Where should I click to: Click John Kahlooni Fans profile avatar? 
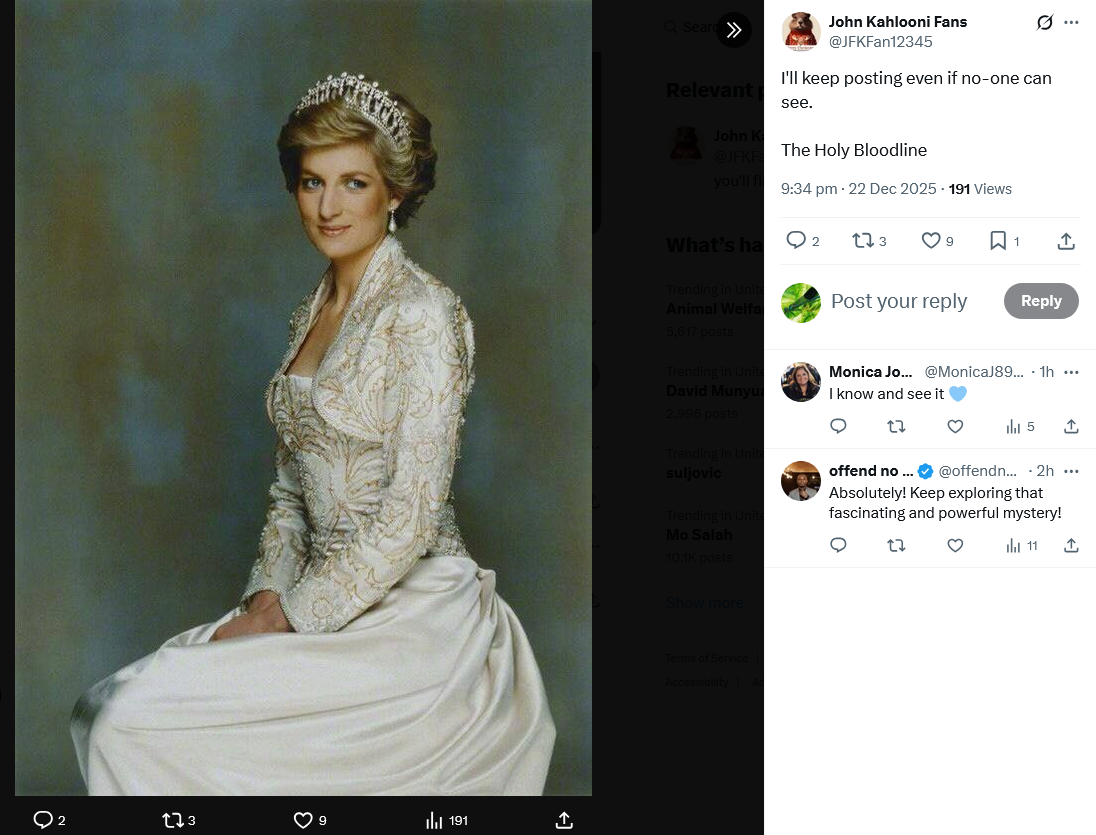(801, 32)
